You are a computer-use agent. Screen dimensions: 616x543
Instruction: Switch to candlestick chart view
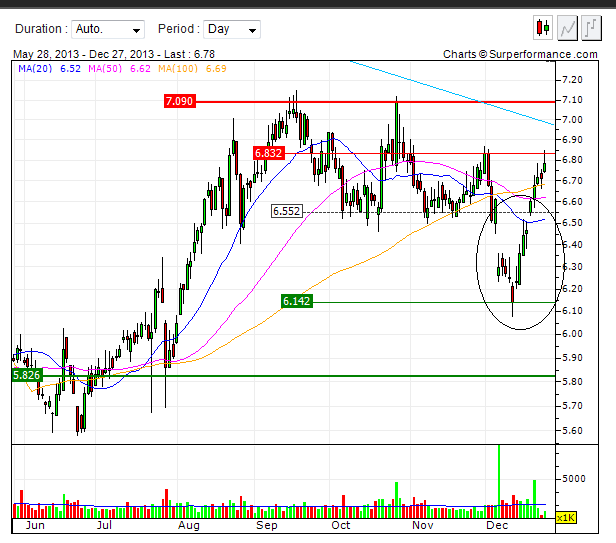pos(543,28)
